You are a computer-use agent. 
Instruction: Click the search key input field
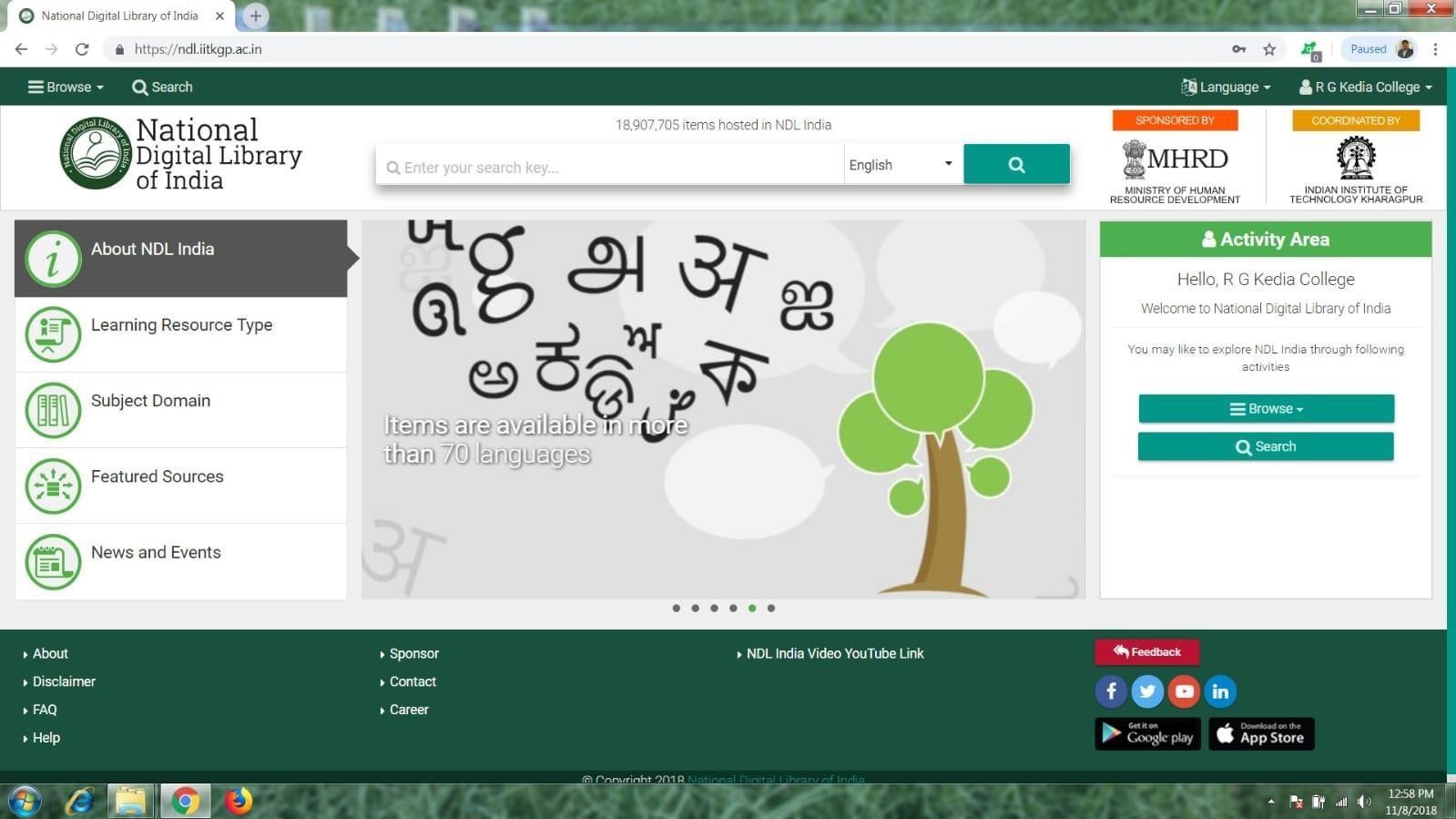(610, 167)
